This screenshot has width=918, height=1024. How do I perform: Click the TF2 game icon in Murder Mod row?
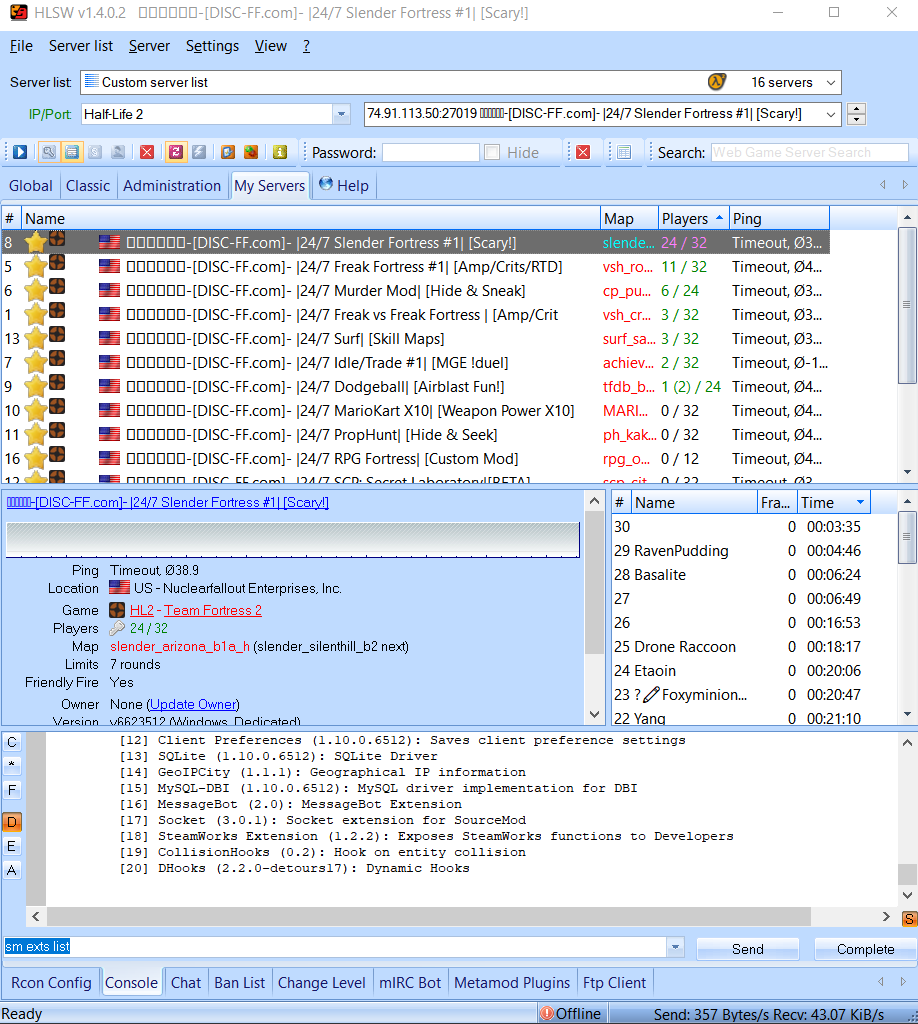click(57, 287)
